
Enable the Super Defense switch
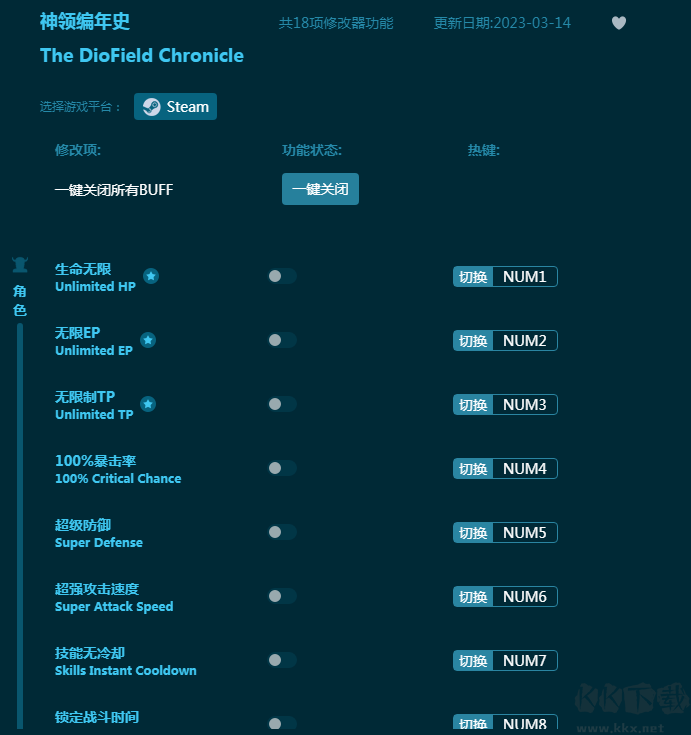point(282,532)
